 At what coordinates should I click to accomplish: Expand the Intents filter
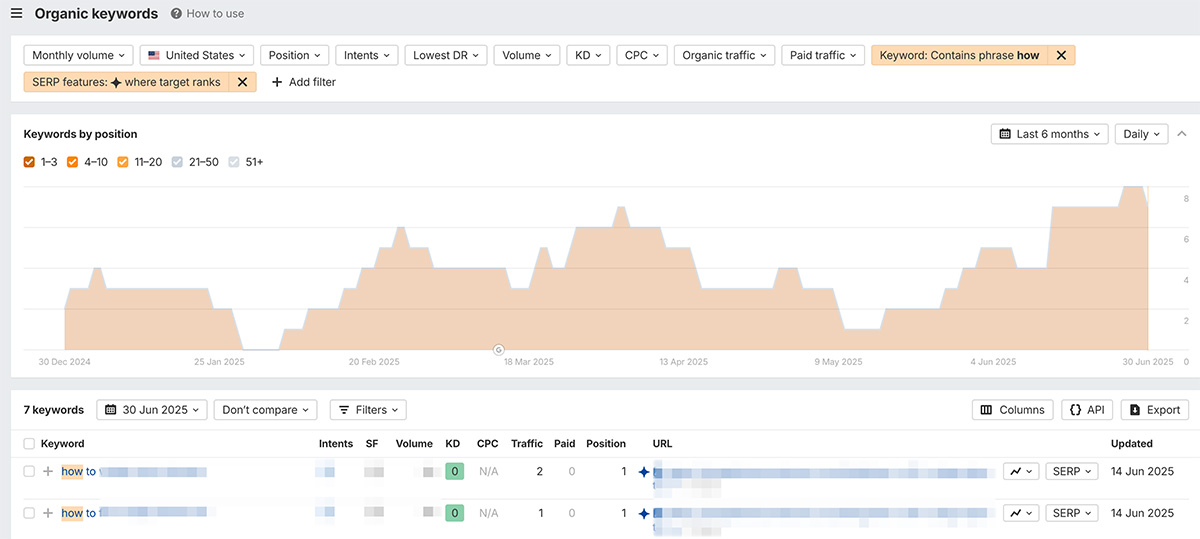pyautogui.click(x=367, y=56)
